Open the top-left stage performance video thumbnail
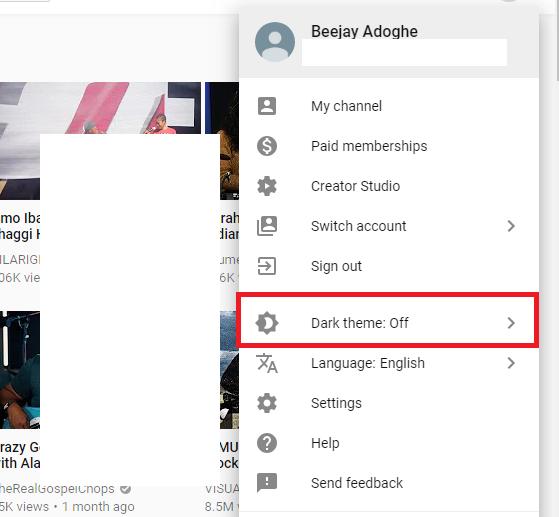559x517 pixels. click(100, 108)
